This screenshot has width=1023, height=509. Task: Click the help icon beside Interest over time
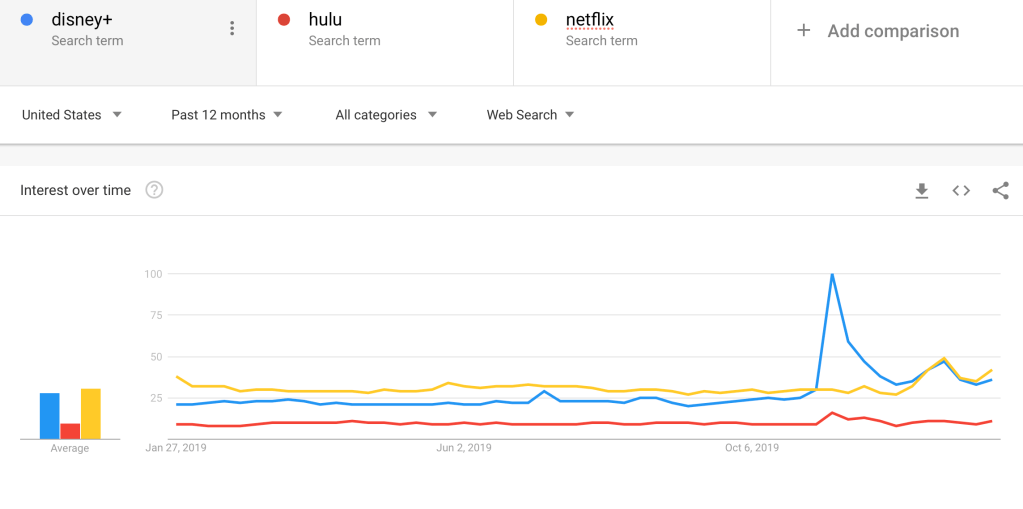point(154,190)
